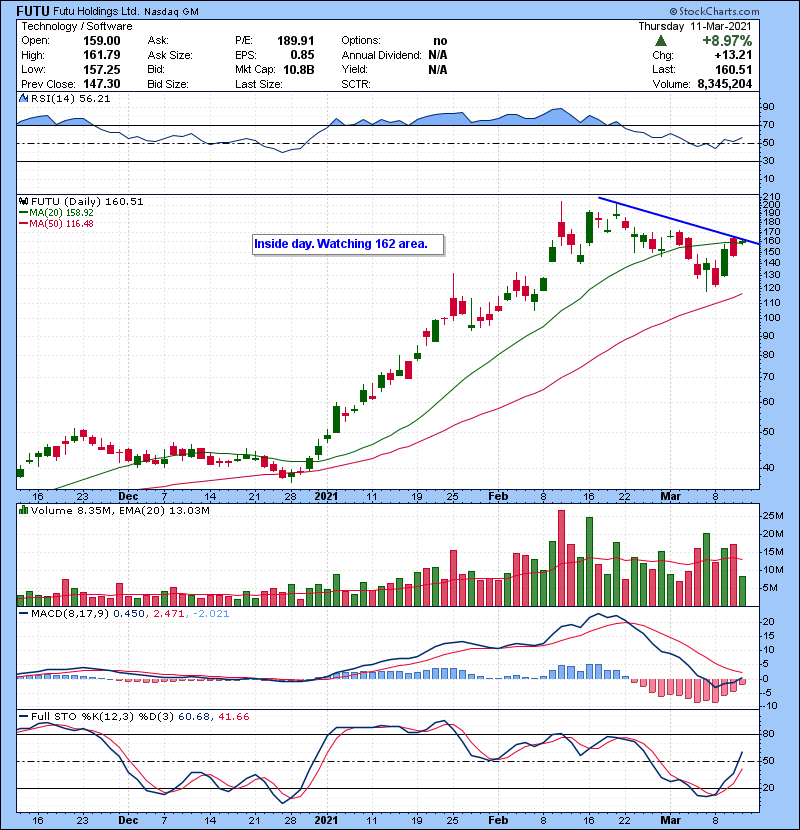Click the EPS value 0.85
Image resolution: width=800 pixels, height=830 pixels.
pyautogui.click(x=302, y=55)
